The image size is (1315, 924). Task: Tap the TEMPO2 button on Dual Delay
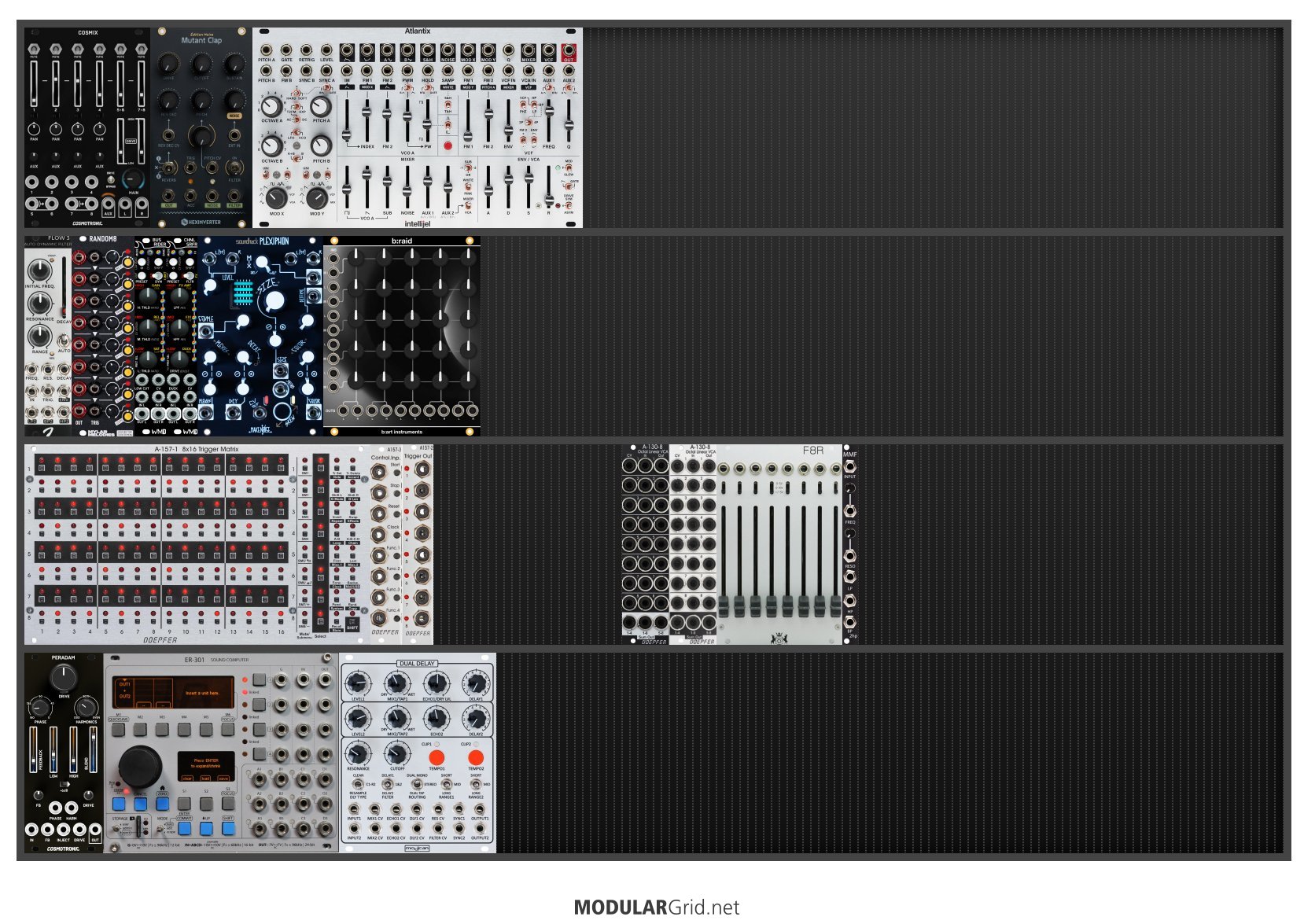[x=475, y=757]
